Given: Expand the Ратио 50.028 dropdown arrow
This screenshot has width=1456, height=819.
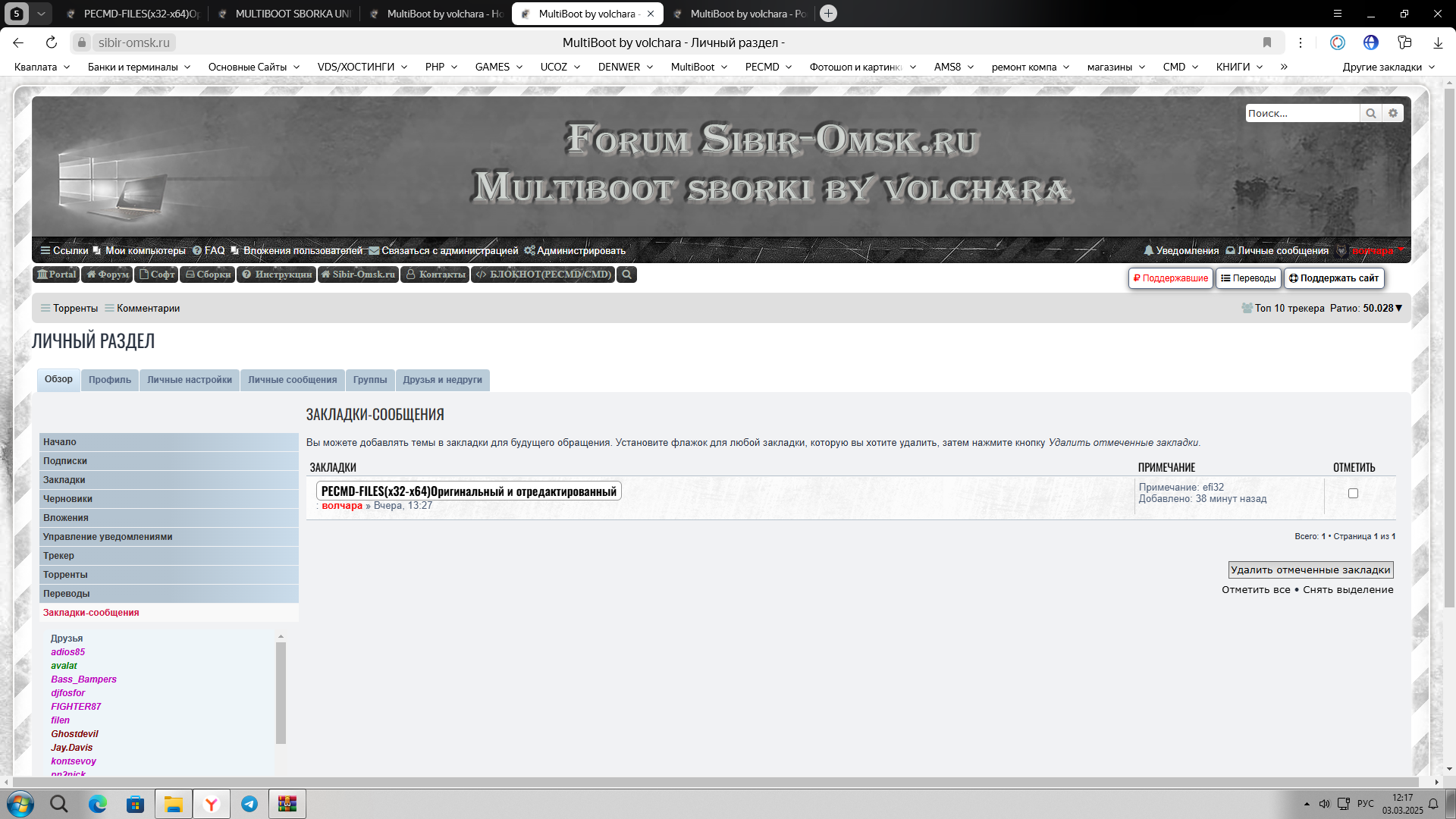Looking at the screenshot, I should pos(1399,308).
